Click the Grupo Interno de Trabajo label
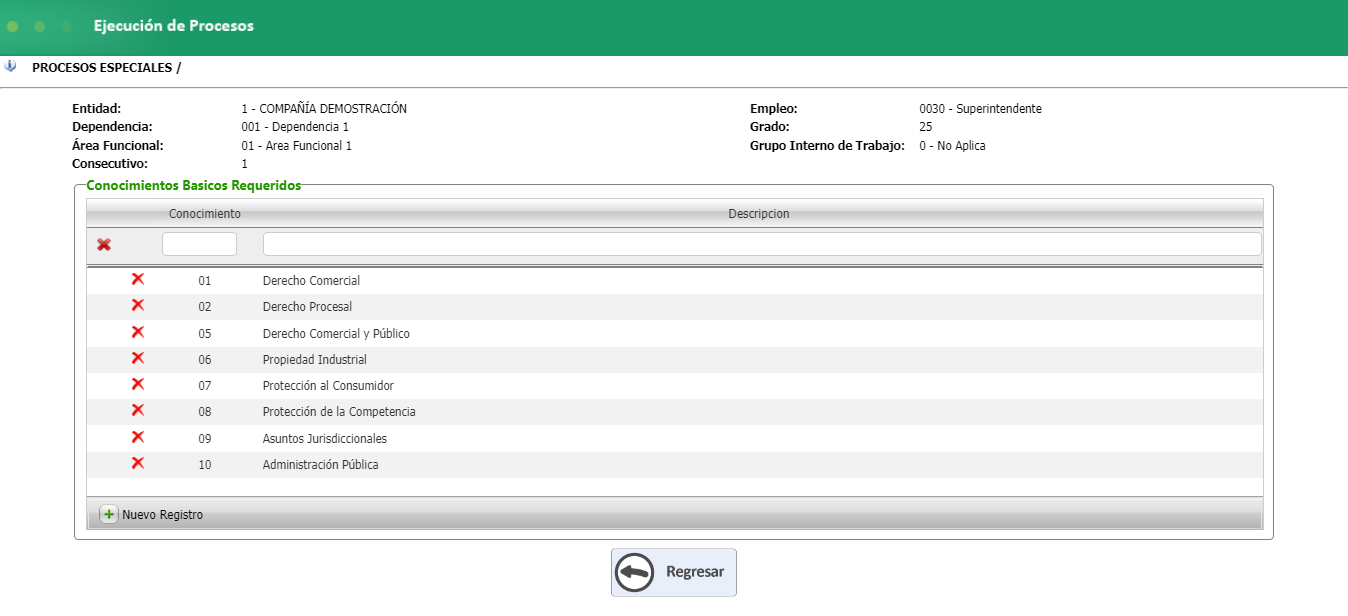The height and width of the screenshot is (616, 1348). [x=827, y=146]
